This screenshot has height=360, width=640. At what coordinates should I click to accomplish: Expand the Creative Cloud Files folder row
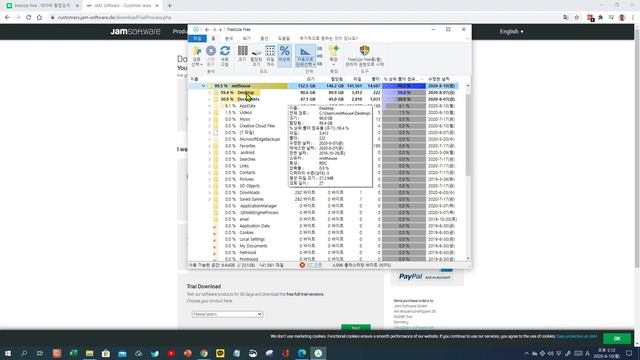(x=210, y=126)
